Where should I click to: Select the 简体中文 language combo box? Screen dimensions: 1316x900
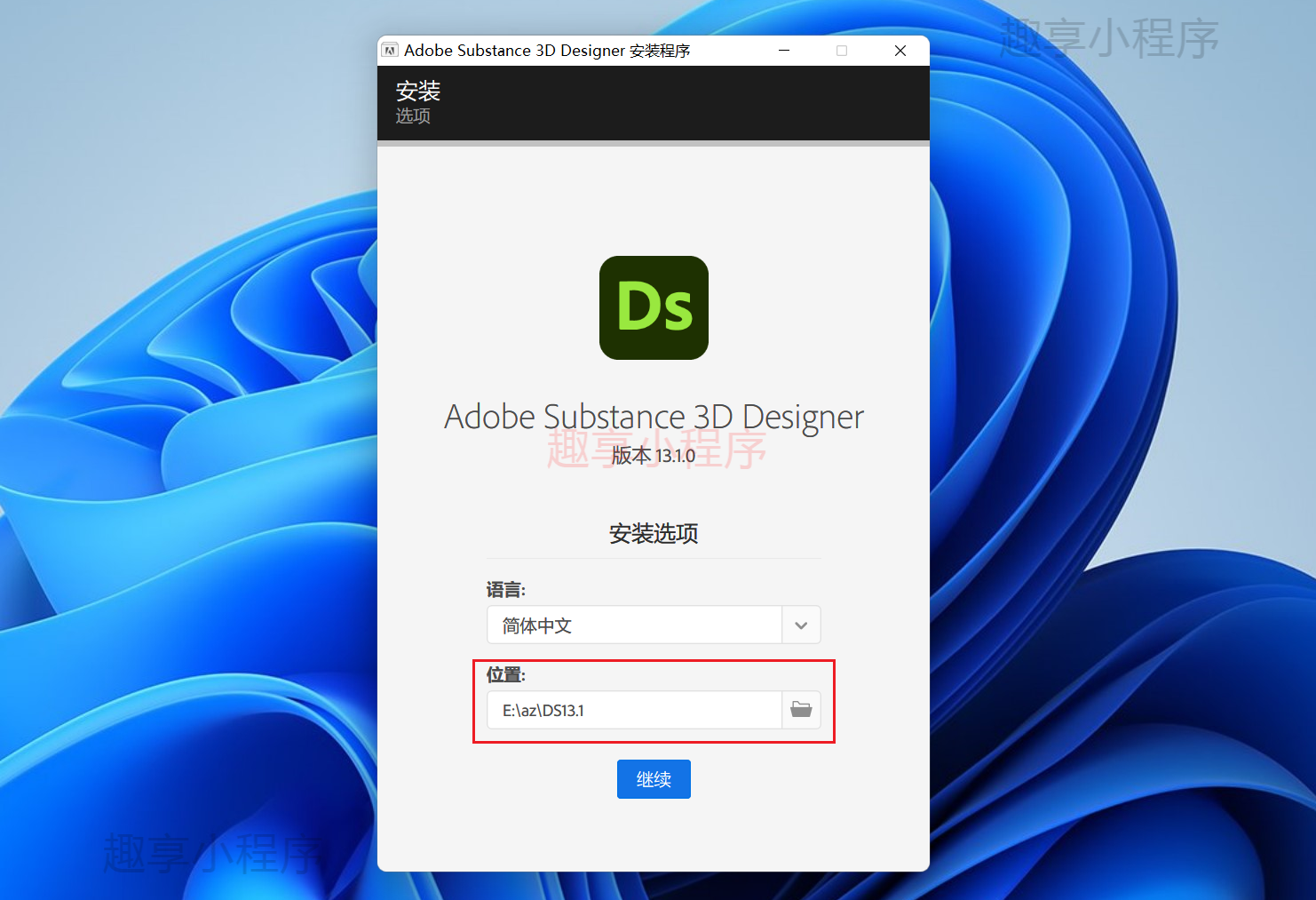[654, 625]
